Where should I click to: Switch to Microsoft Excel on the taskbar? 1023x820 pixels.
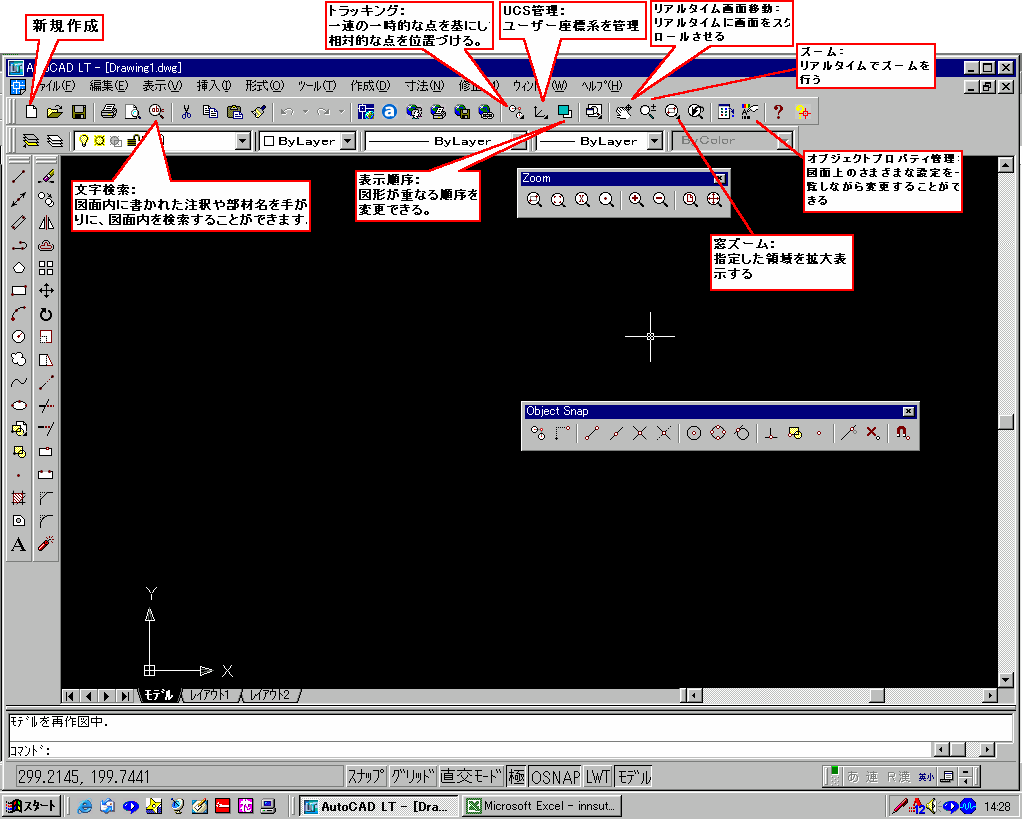click(542, 806)
